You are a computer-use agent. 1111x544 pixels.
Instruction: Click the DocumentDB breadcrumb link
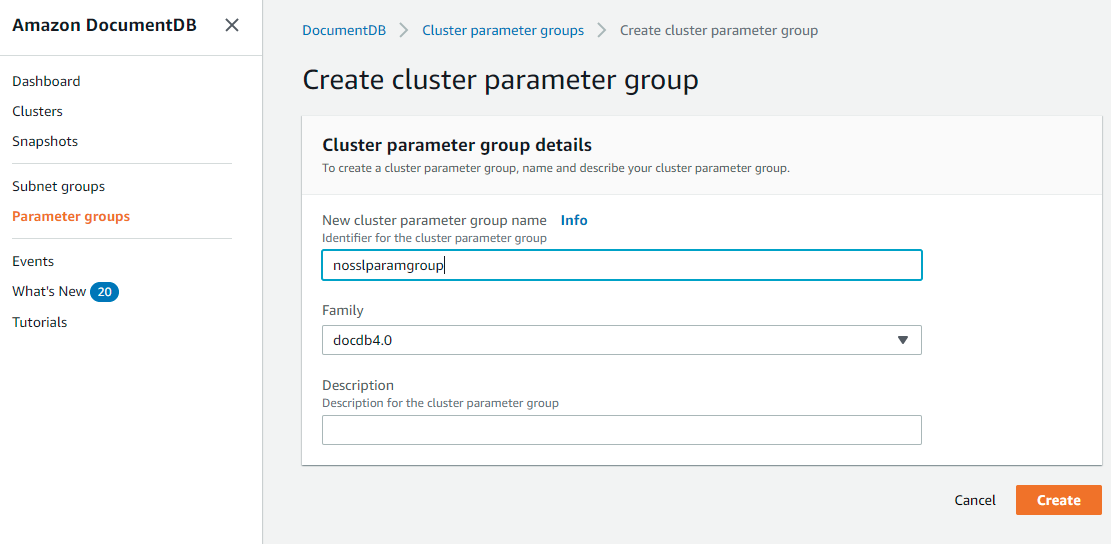(344, 30)
